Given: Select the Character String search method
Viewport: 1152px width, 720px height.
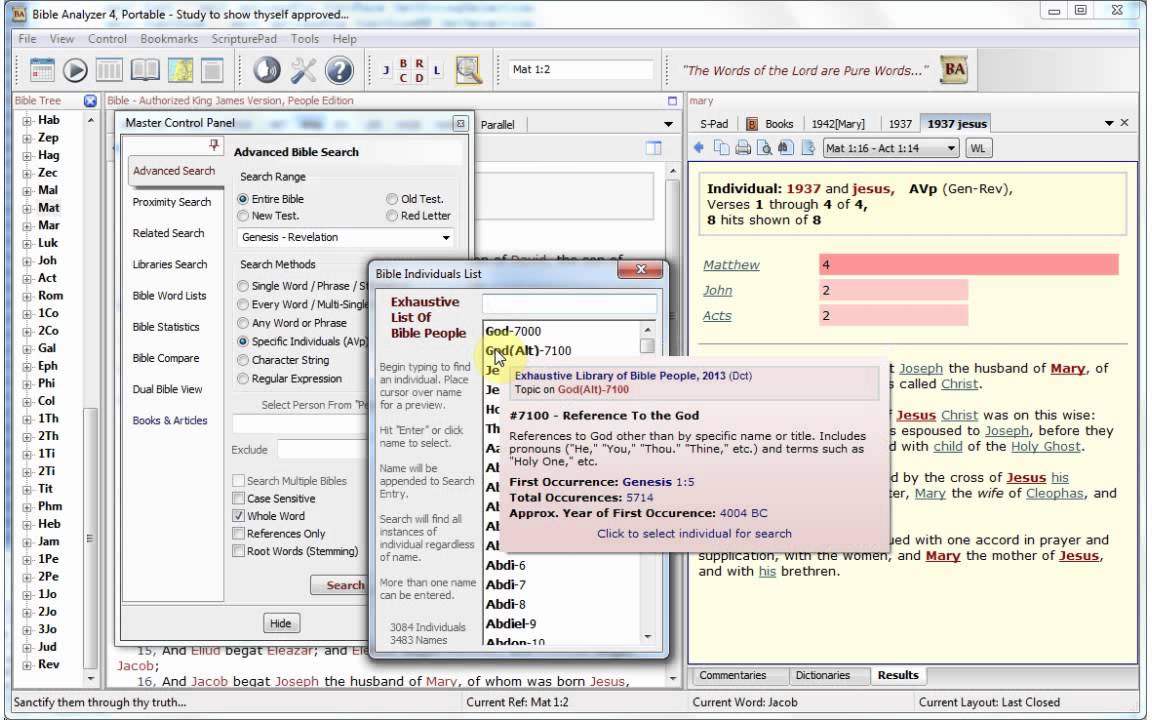Looking at the screenshot, I should (x=243, y=361).
